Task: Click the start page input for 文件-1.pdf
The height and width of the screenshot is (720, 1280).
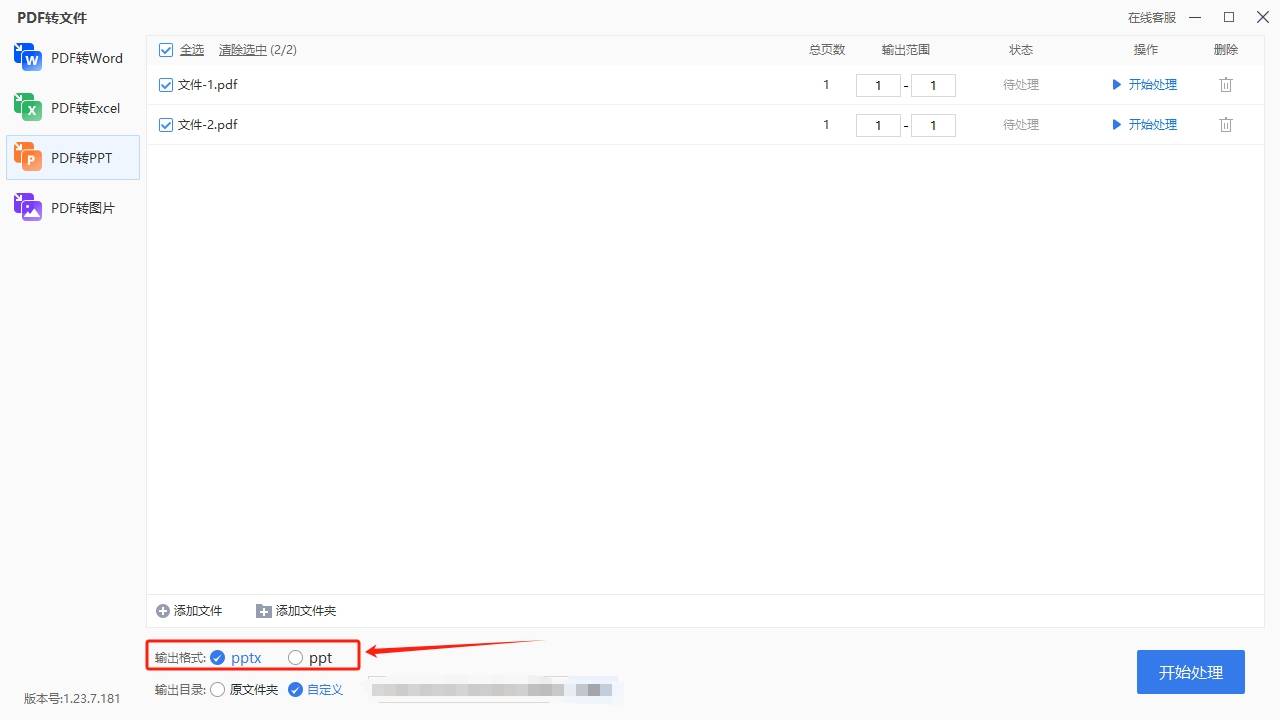Action: pos(878,85)
